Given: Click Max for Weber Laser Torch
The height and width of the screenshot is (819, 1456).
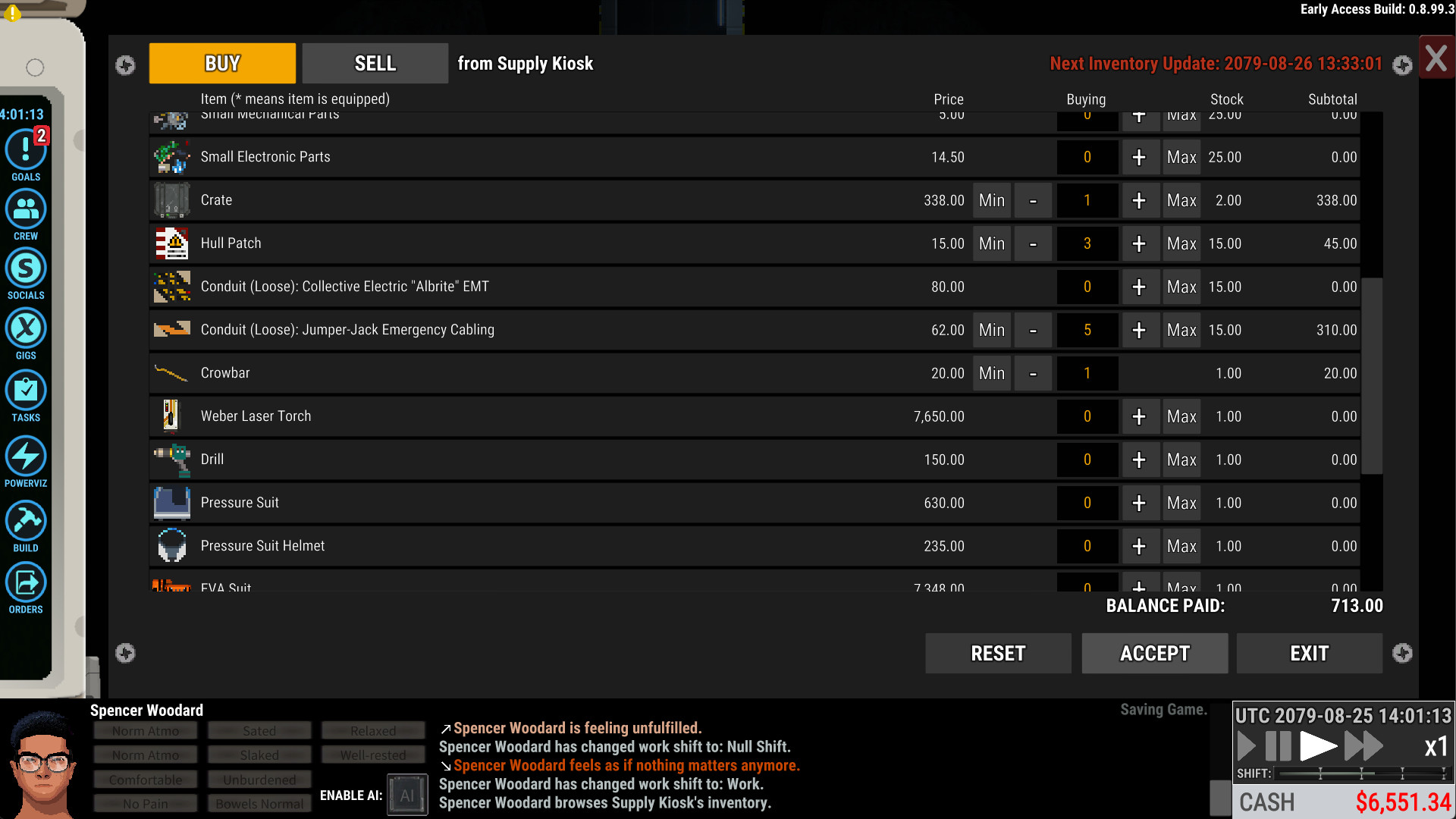Looking at the screenshot, I should coord(1181,416).
